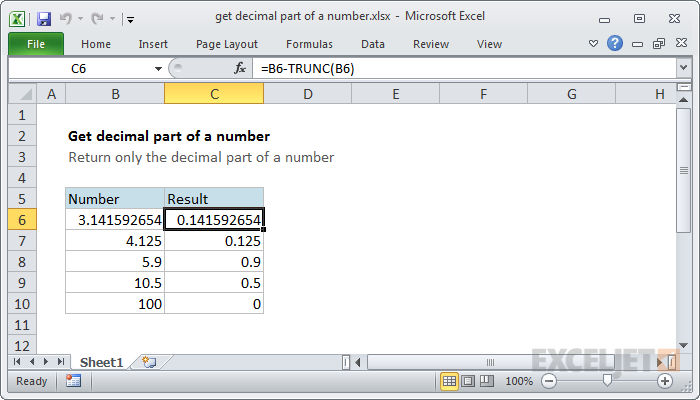Open Excel Help with the question mark icon
This screenshot has height=400, width=700.
[615, 44]
